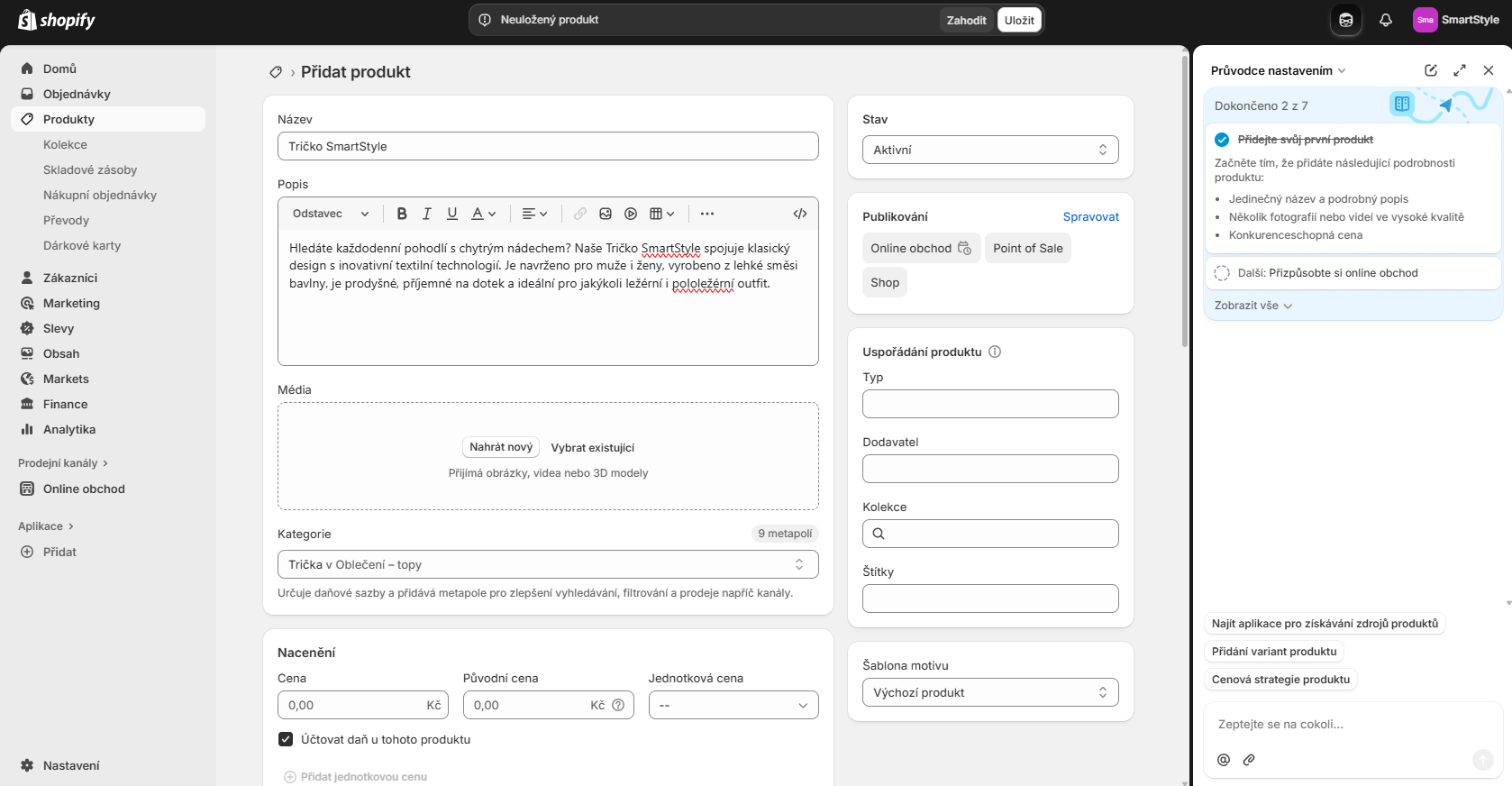The height and width of the screenshot is (786, 1512).
Task: Click the Underline formatting icon
Action: click(x=452, y=214)
